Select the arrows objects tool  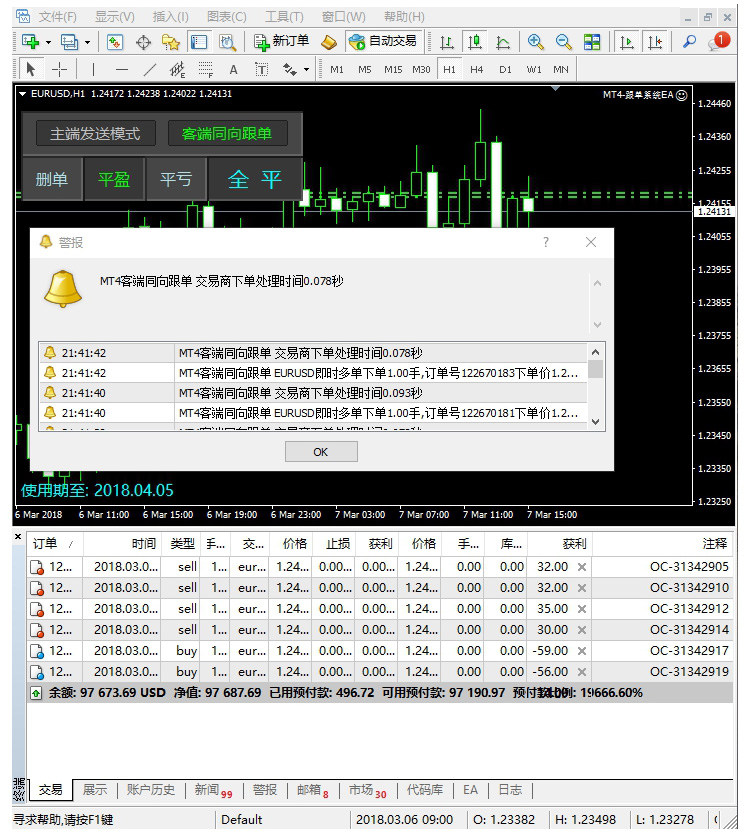pos(290,69)
